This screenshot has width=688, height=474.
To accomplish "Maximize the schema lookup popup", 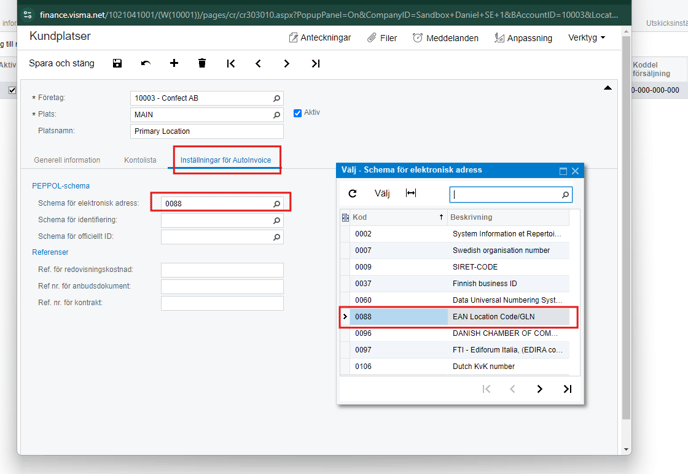I will tap(563, 171).
